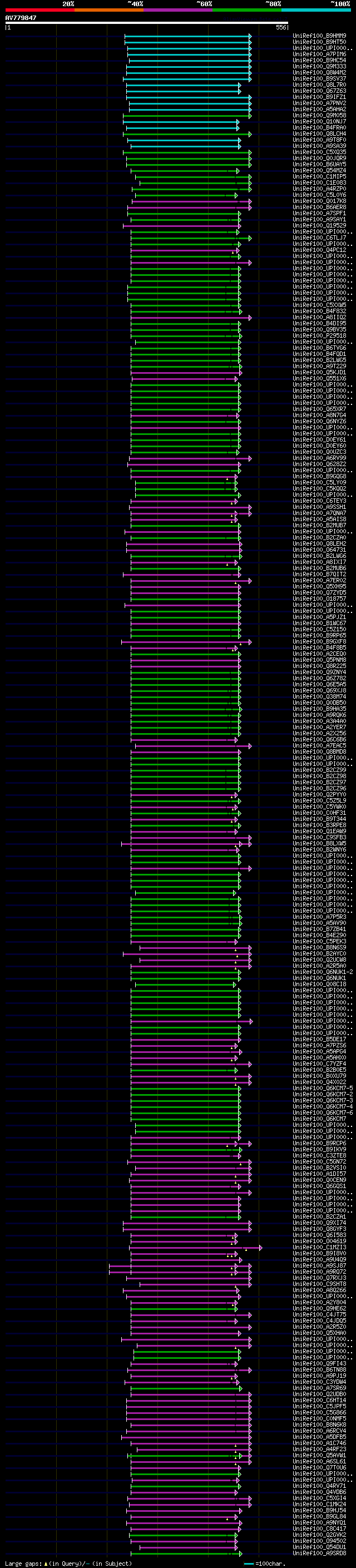The height and width of the screenshot is (1568, 356).
Task: Click the UniRef100_C6HT14 label
Action: click(319, 1400)
